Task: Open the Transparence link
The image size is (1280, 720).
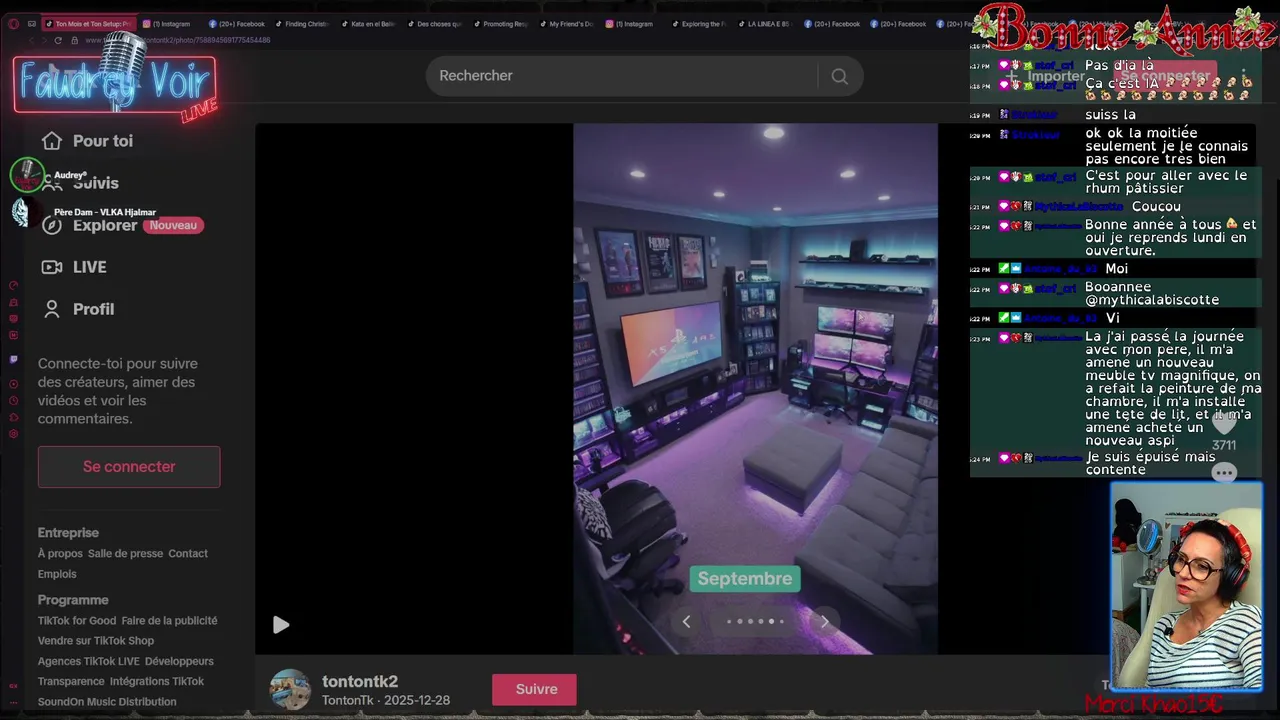Action: (71, 681)
